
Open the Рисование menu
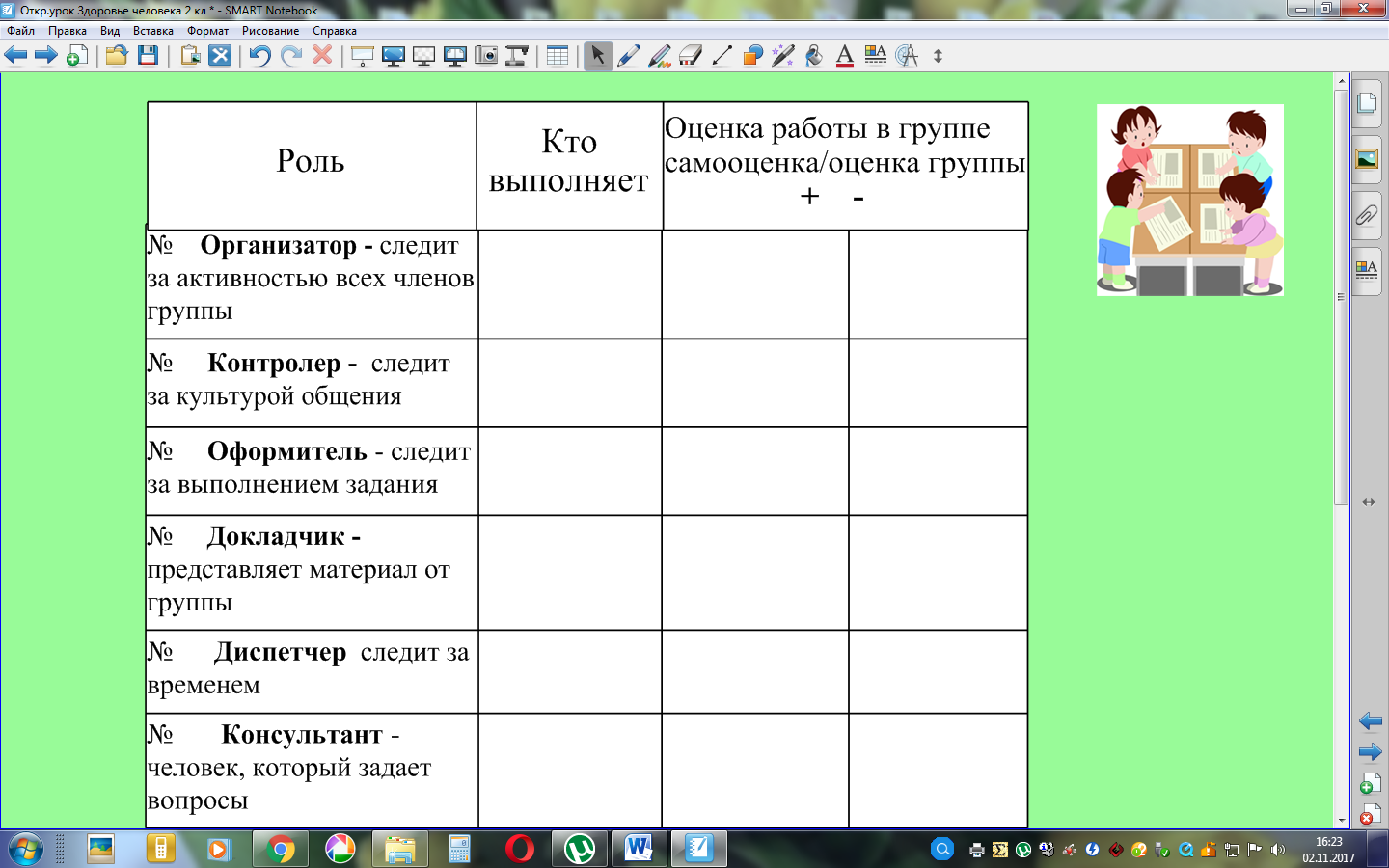click(270, 31)
